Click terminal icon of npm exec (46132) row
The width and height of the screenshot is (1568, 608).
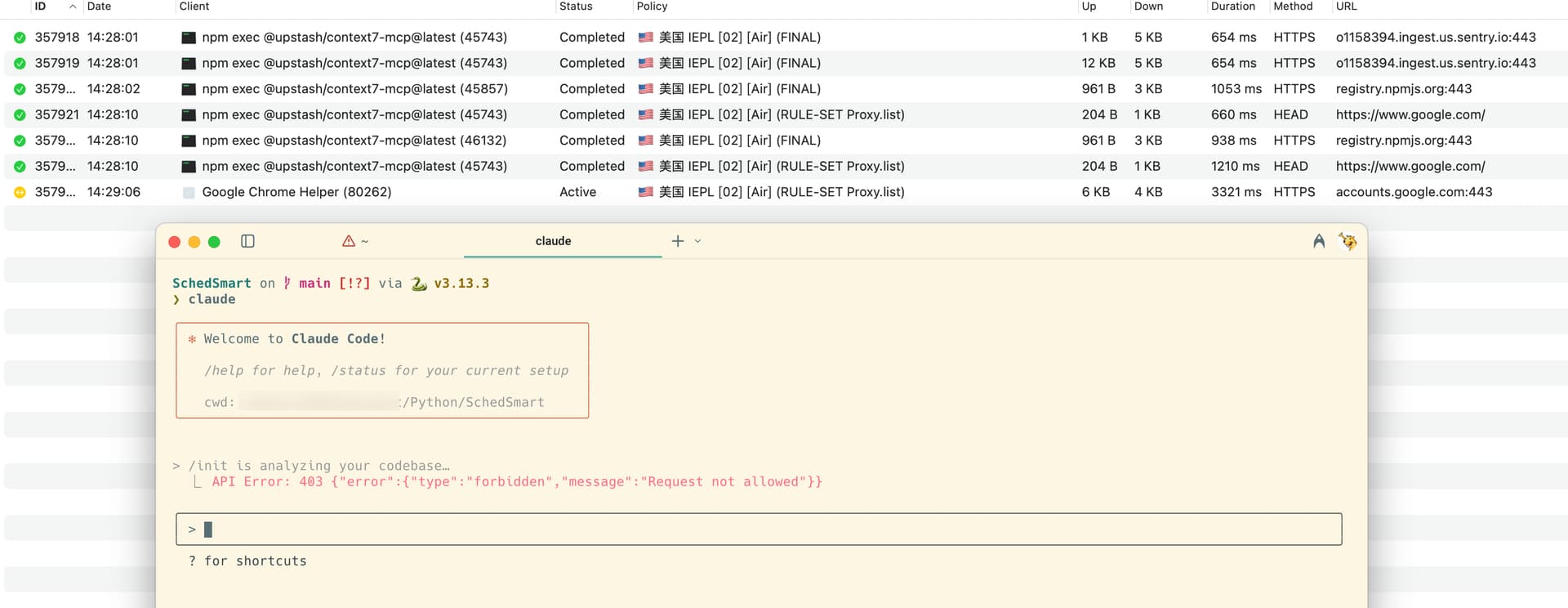pos(189,141)
